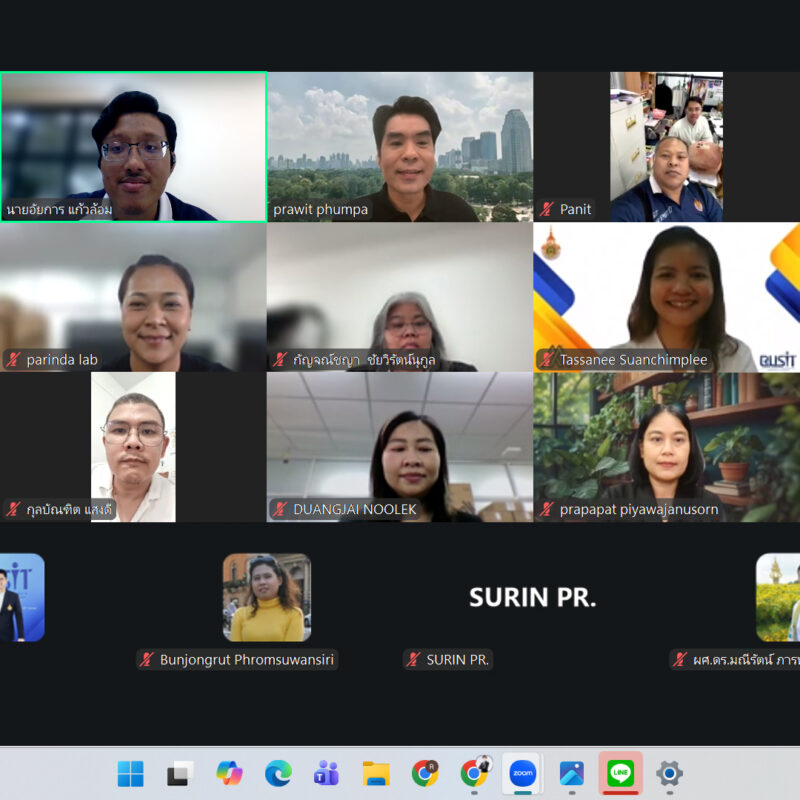This screenshot has width=800, height=800.
Task: Open File Explorer from the taskbar
Action: click(376, 773)
